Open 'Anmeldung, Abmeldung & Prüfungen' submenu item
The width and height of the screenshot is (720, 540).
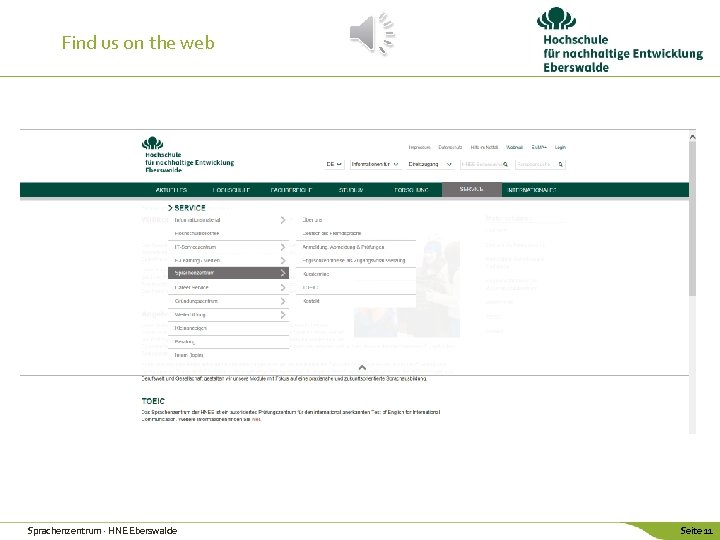click(343, 247)
